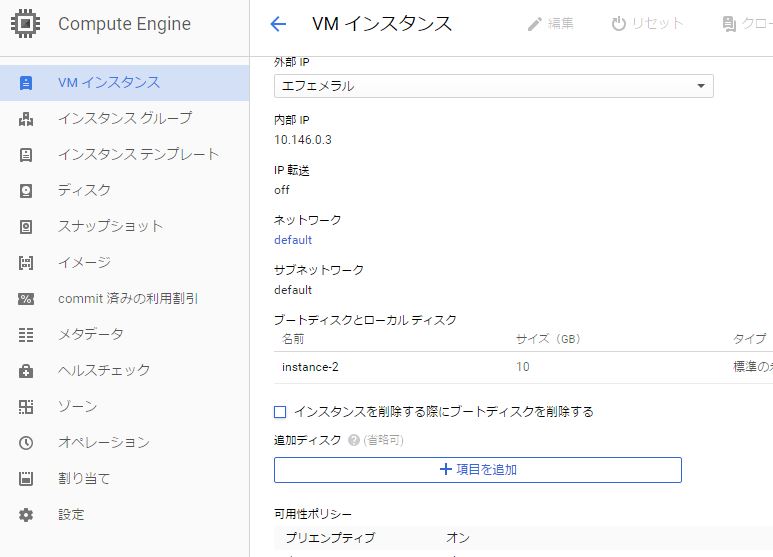
Task: Click the internal IP 10.146.0.3
Action: [x=303, y=140]
